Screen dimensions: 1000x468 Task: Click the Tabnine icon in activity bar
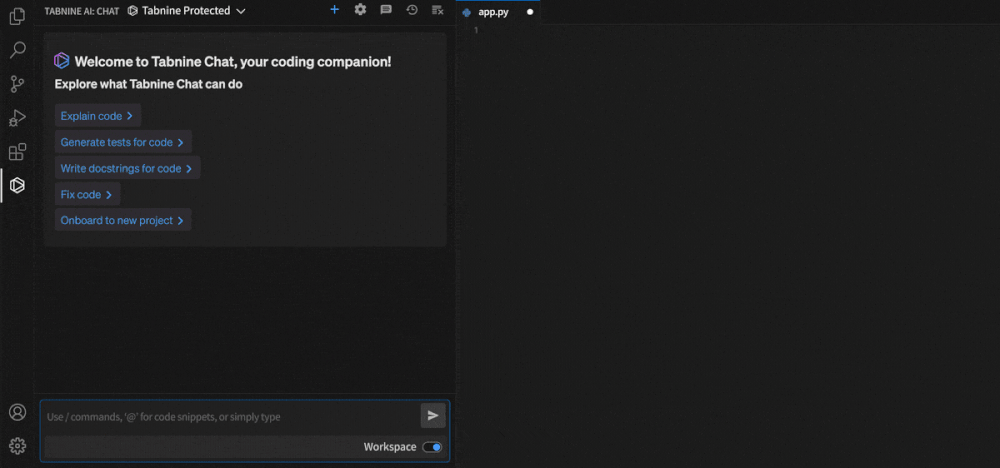tap(17, 185)
